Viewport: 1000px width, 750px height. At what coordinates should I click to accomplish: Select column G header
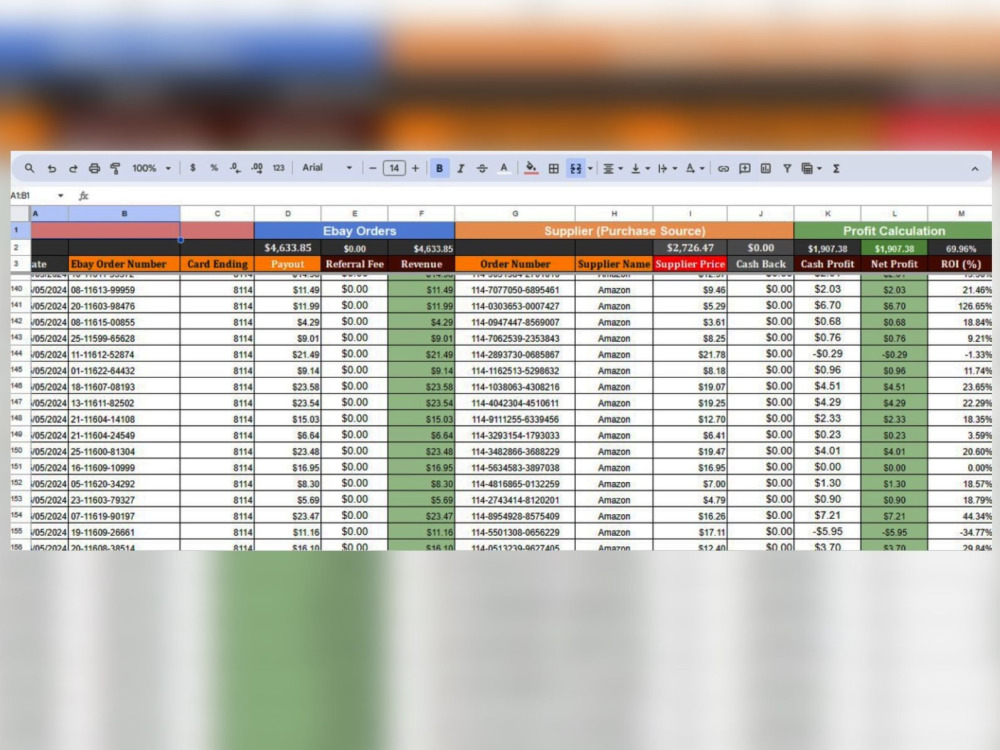click(x=515, y=214)
